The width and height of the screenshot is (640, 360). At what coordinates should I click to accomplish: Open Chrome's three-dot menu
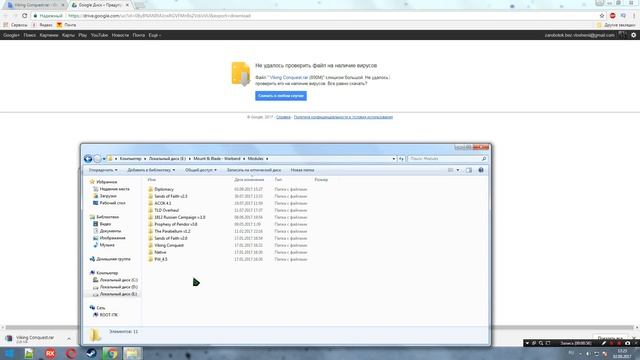point(634,16)
